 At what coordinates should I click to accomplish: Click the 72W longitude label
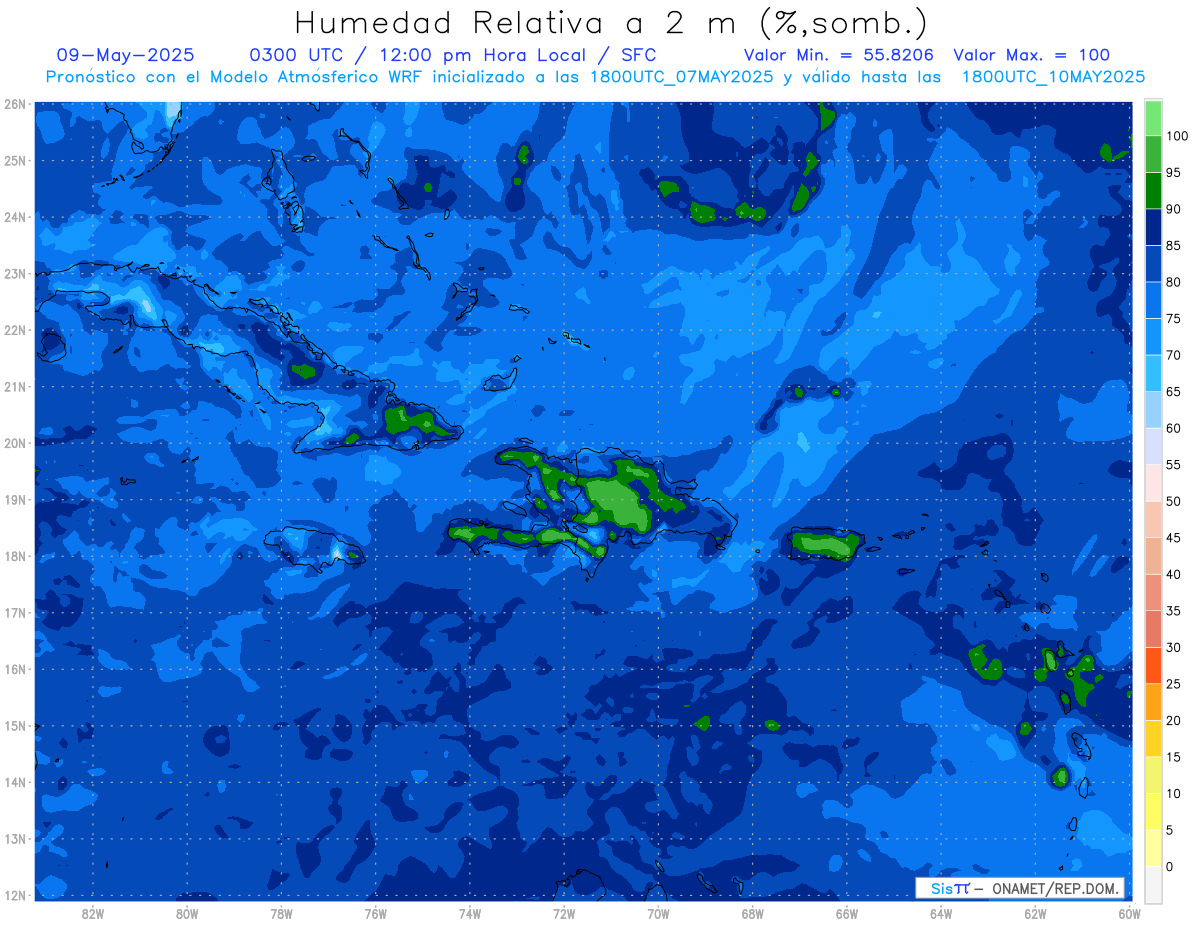(564, 913)
